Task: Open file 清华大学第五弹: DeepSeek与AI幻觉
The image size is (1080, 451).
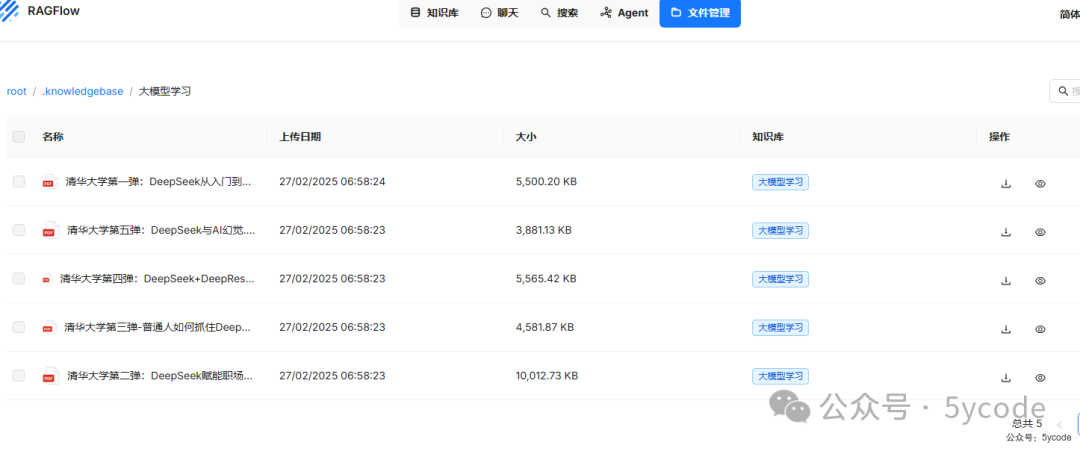Action: point(161,230)
